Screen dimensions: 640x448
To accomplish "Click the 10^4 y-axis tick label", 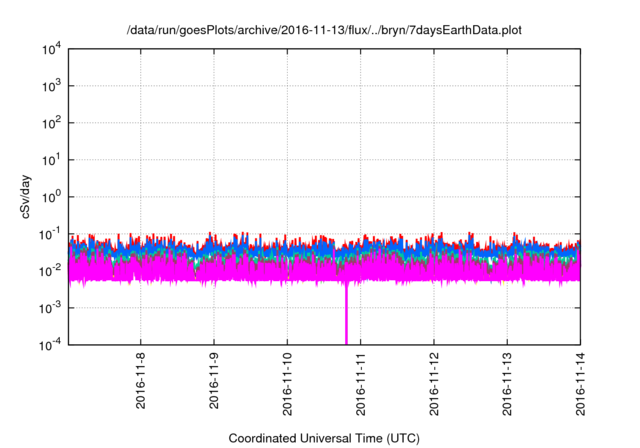I will (x=52, y=49).
